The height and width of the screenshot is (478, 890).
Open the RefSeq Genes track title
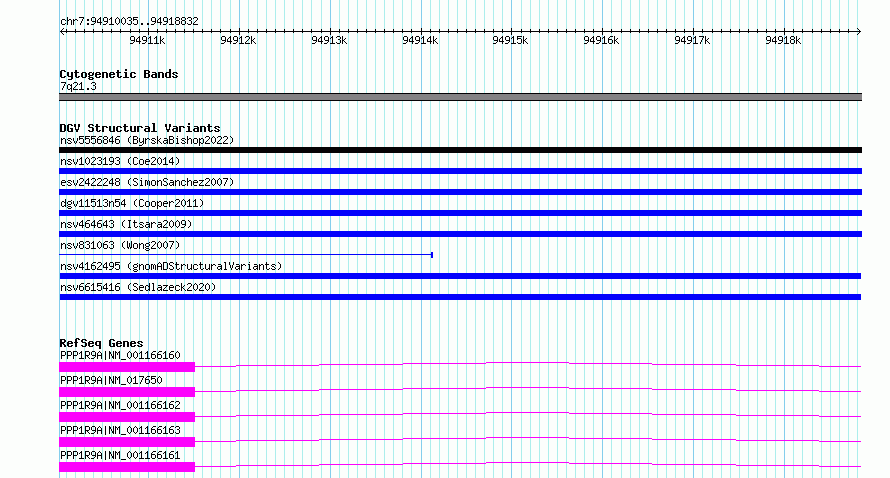(x=101, y=343)
